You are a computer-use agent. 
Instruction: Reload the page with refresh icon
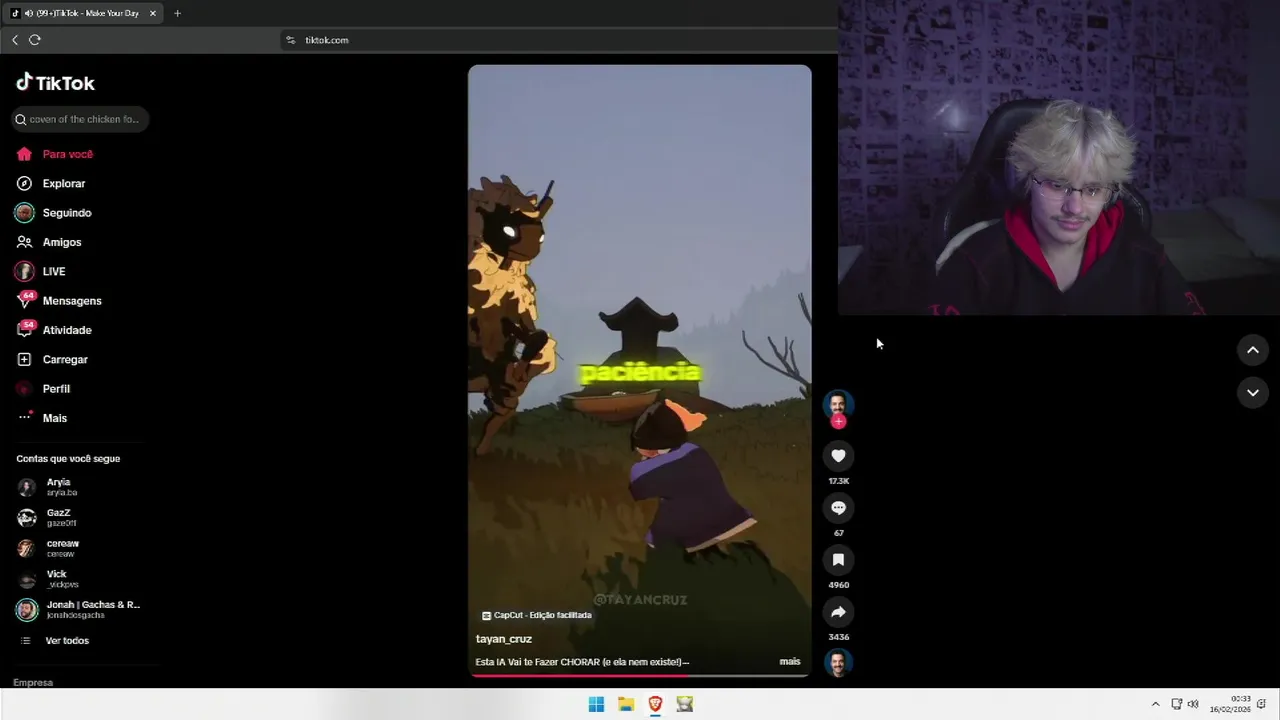point(35,40)
